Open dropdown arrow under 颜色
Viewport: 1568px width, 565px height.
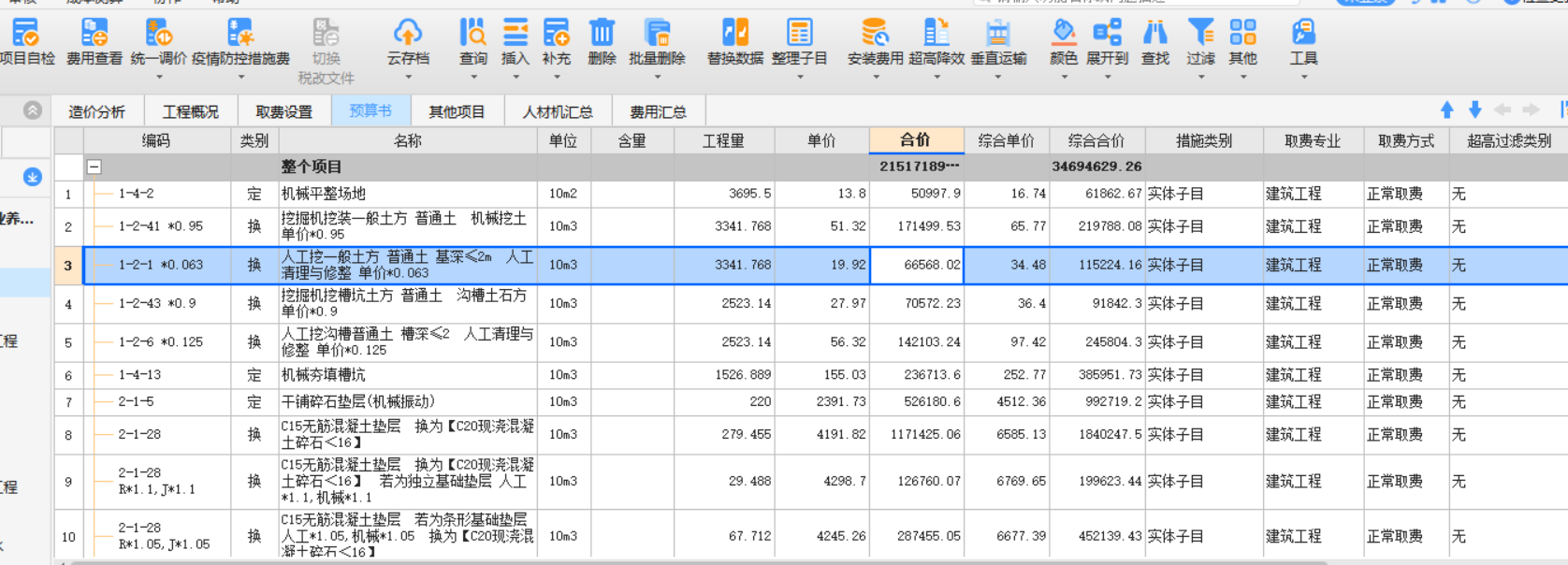tap(1064, 77)
